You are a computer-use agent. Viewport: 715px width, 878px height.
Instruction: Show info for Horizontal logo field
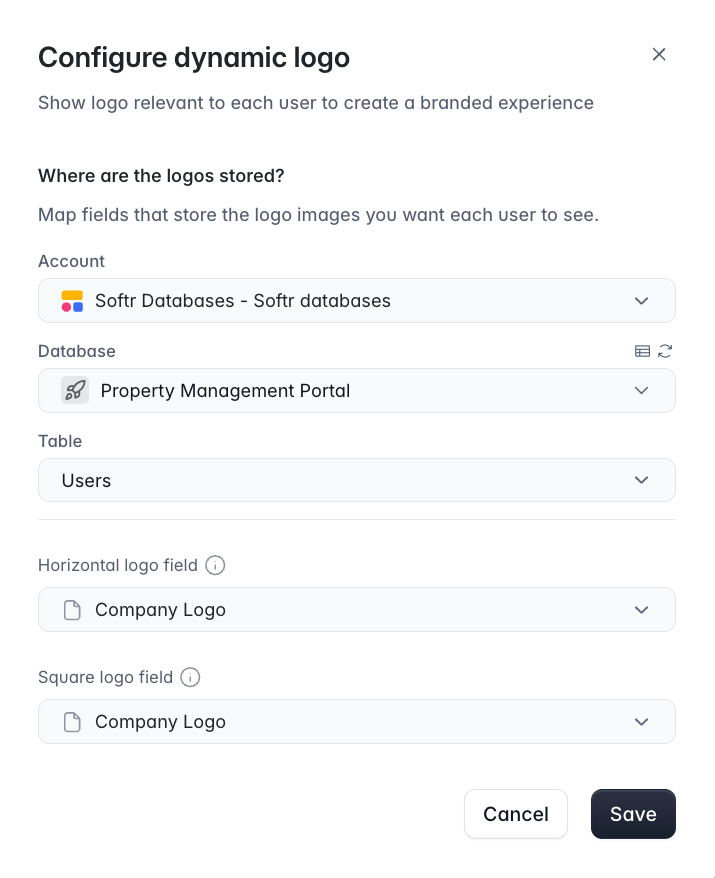215,565
